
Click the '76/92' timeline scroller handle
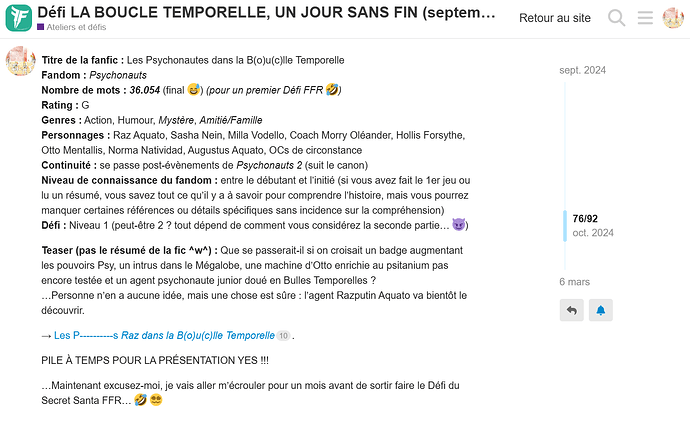click(x=585, y=218)
